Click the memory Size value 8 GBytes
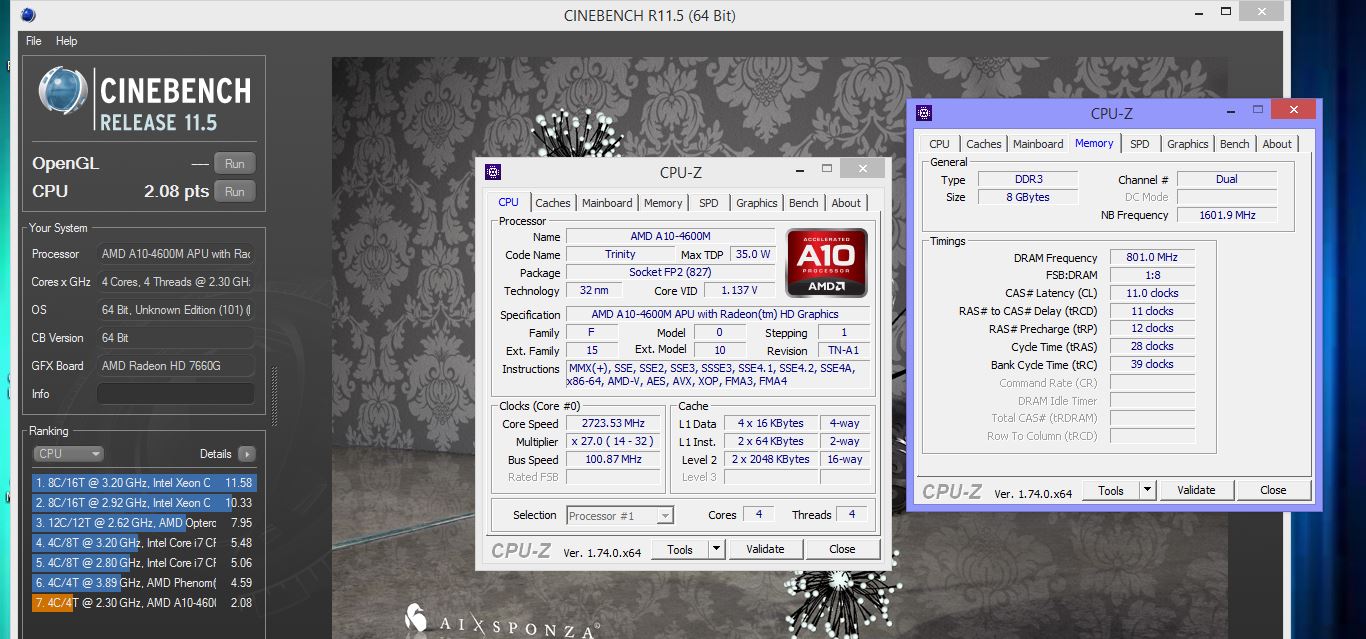This screenshot has width=1366, height=639. [1027, 197]
